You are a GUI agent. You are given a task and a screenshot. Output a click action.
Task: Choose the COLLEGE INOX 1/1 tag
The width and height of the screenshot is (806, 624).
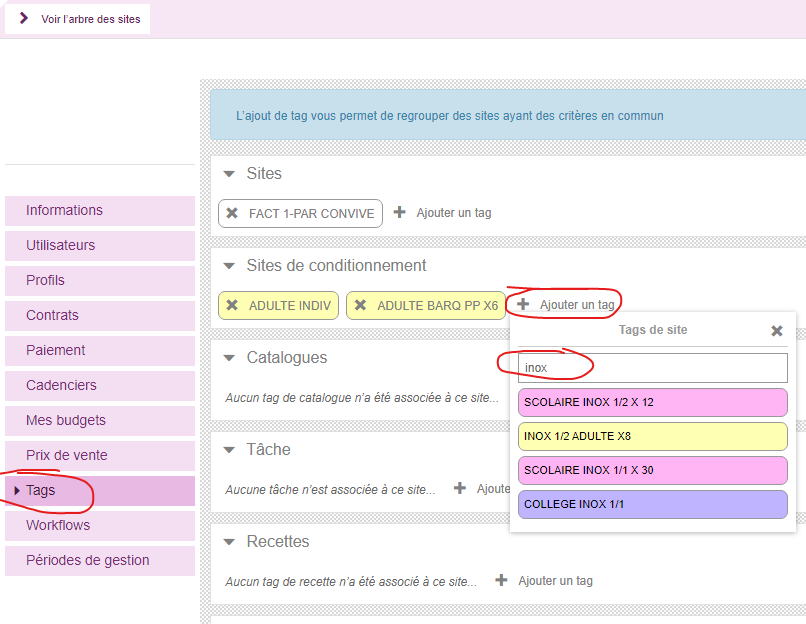[x=653, y=504]
